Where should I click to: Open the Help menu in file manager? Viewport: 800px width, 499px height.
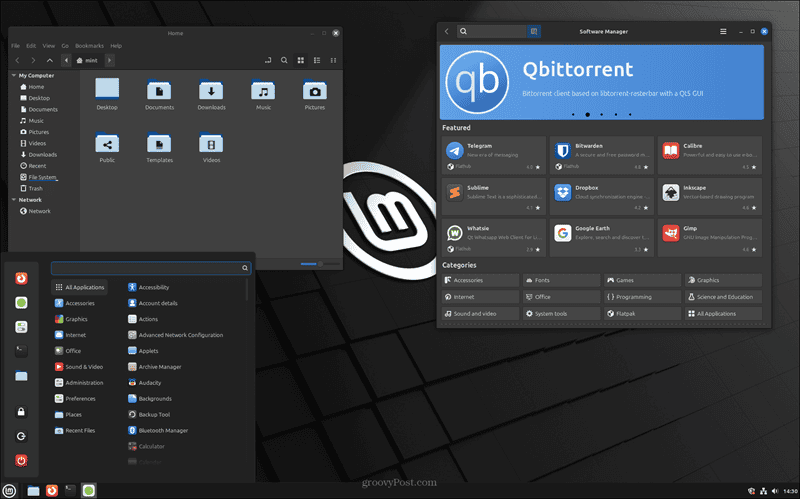pos(116,46)
